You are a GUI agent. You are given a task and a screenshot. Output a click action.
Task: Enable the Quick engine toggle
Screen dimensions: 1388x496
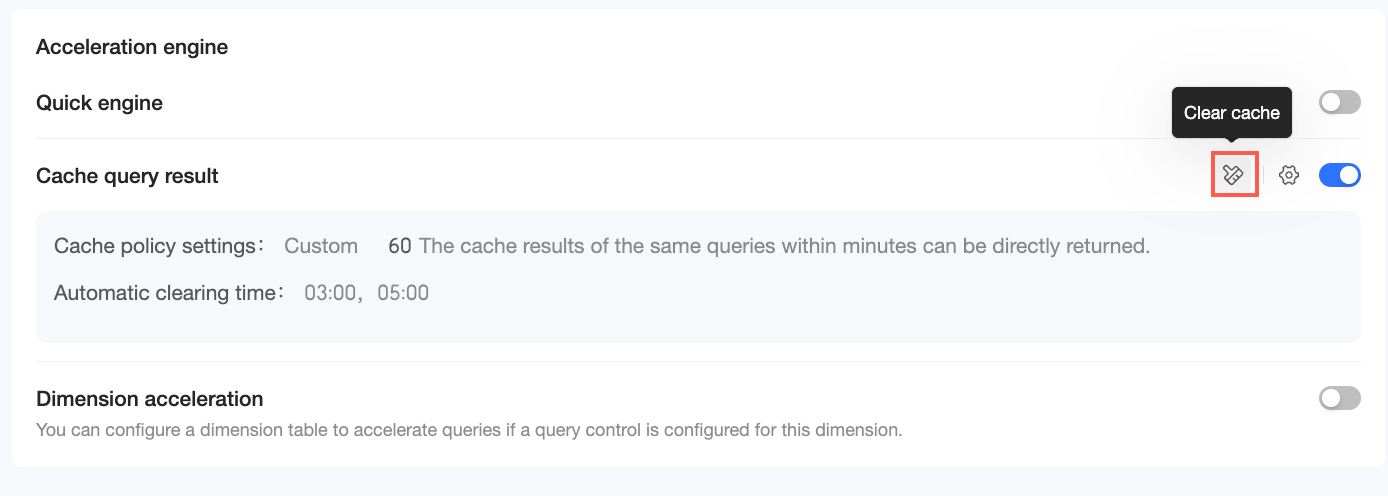1339,102
